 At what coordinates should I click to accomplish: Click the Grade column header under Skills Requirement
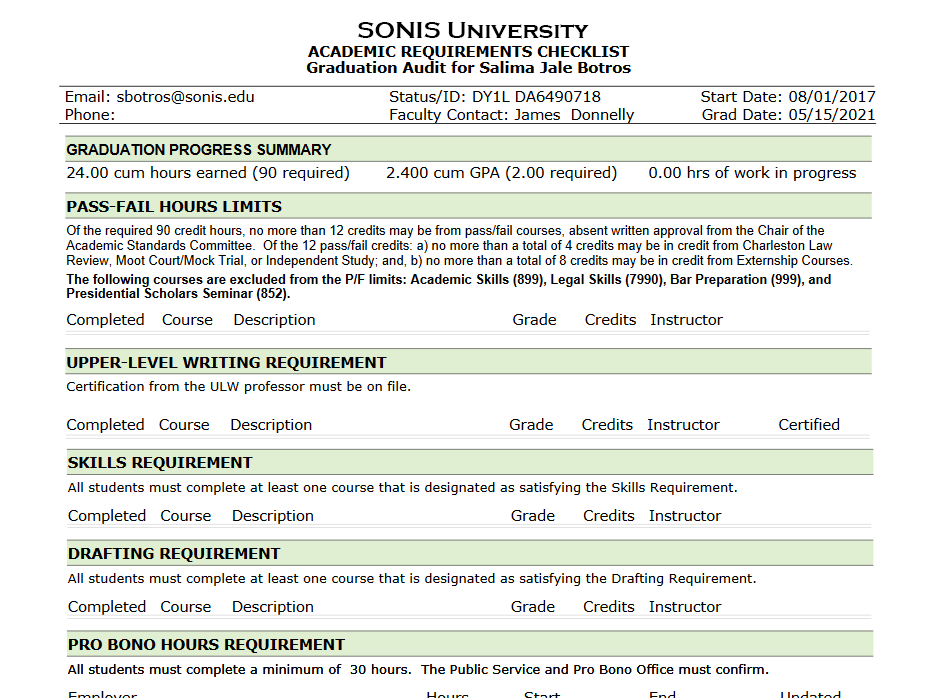pyautogui.click(x=532, y=516)
